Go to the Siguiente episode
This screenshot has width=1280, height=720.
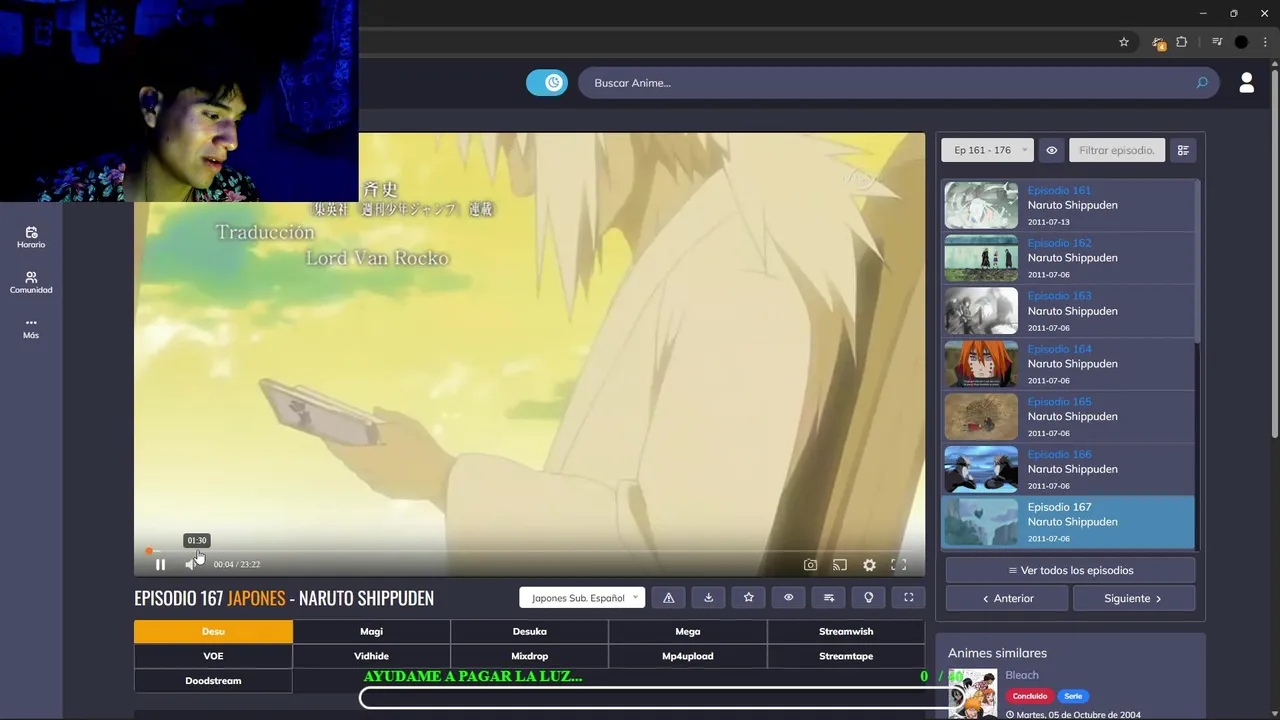(1134, 598)
